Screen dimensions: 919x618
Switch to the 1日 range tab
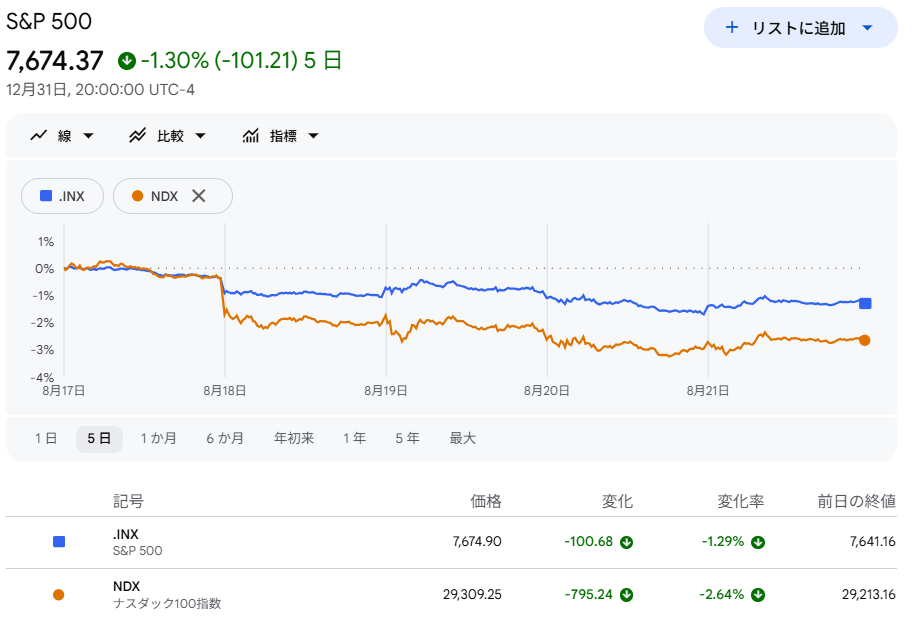click(x=46, y=439)
